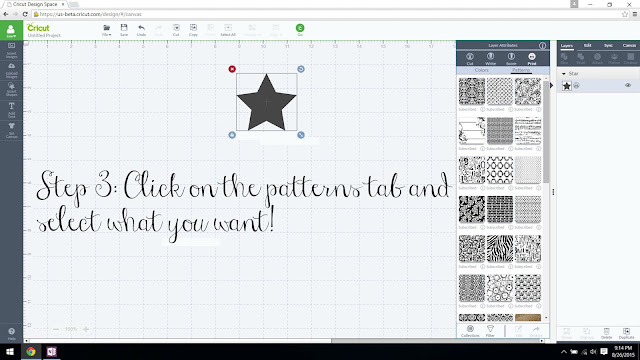Hide the Star layer with the eye icon

(628, 85)
